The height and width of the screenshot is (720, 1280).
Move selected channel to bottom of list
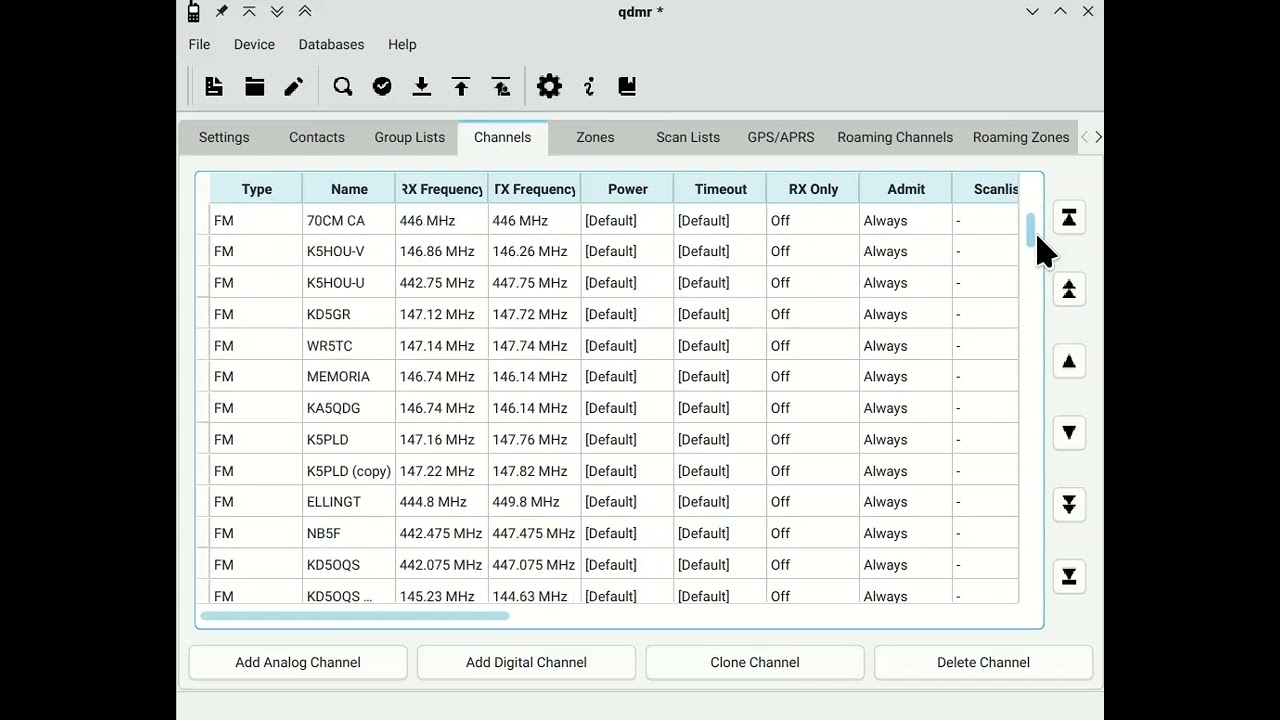tap(1069, 577)
